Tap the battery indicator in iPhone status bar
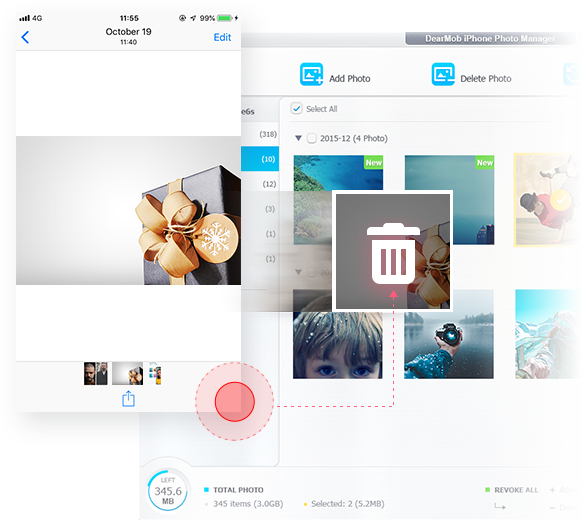The width and height of the screenshot is (582, 520). pyautogui.click(x=225, y=18)
